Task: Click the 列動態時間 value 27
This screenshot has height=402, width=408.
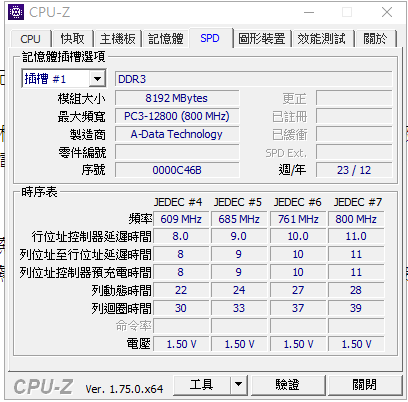Action: coord(298,290)
